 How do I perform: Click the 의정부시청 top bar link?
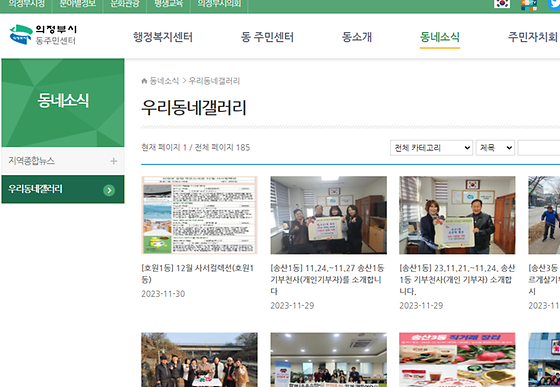coord(26,4)
